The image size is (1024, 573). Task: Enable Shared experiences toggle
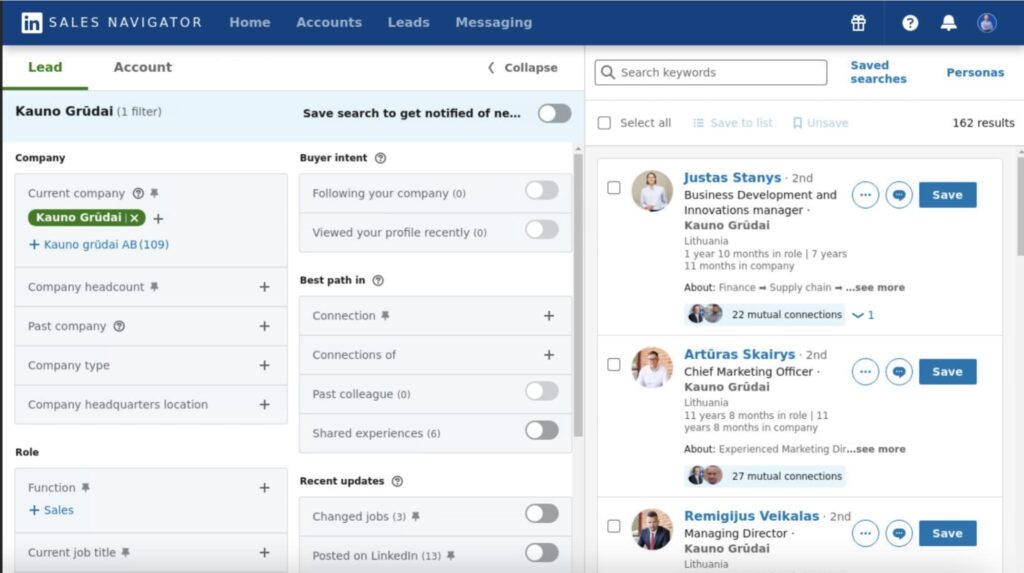coord(541,430)
